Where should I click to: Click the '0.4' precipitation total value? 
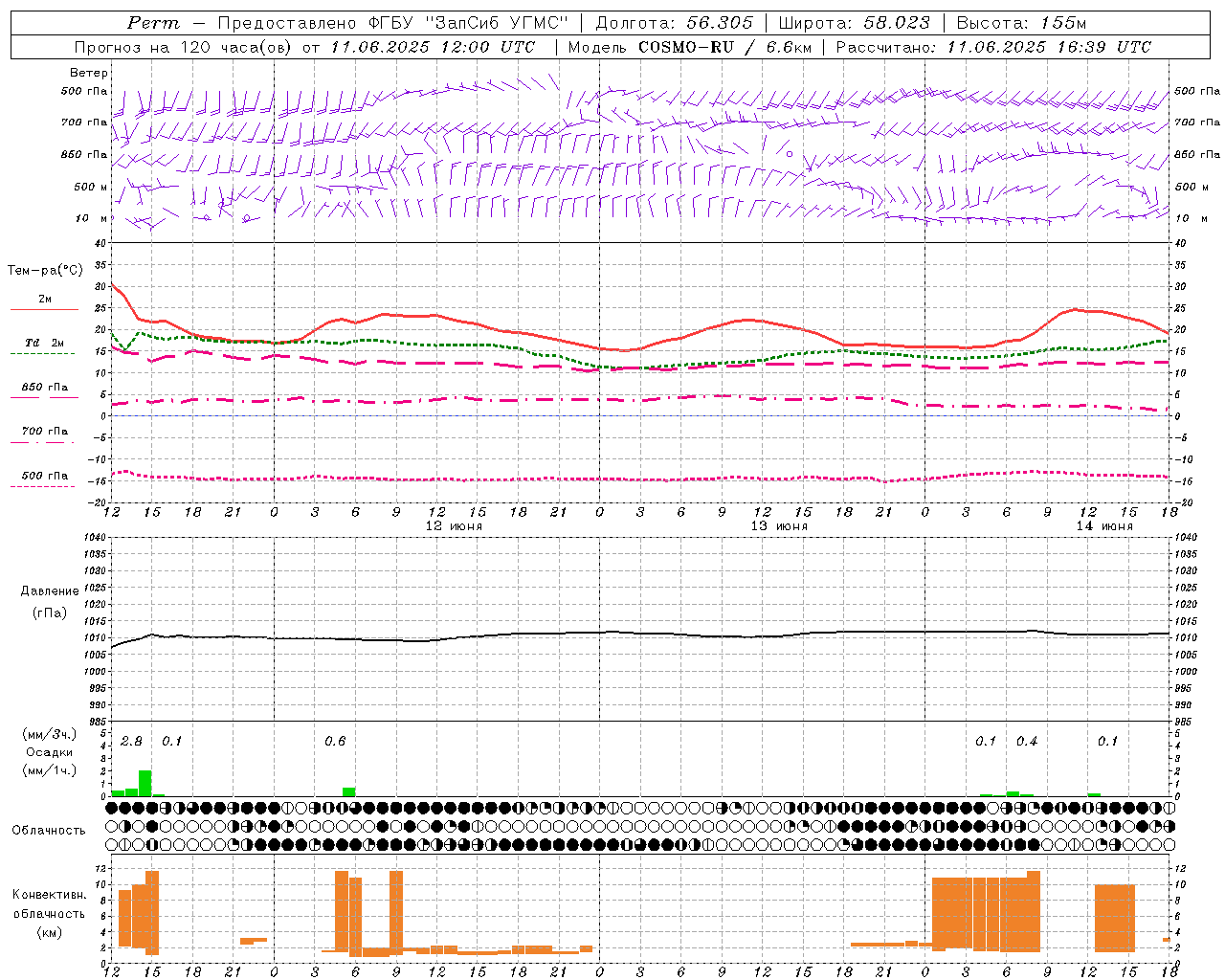click(1027, 741)
